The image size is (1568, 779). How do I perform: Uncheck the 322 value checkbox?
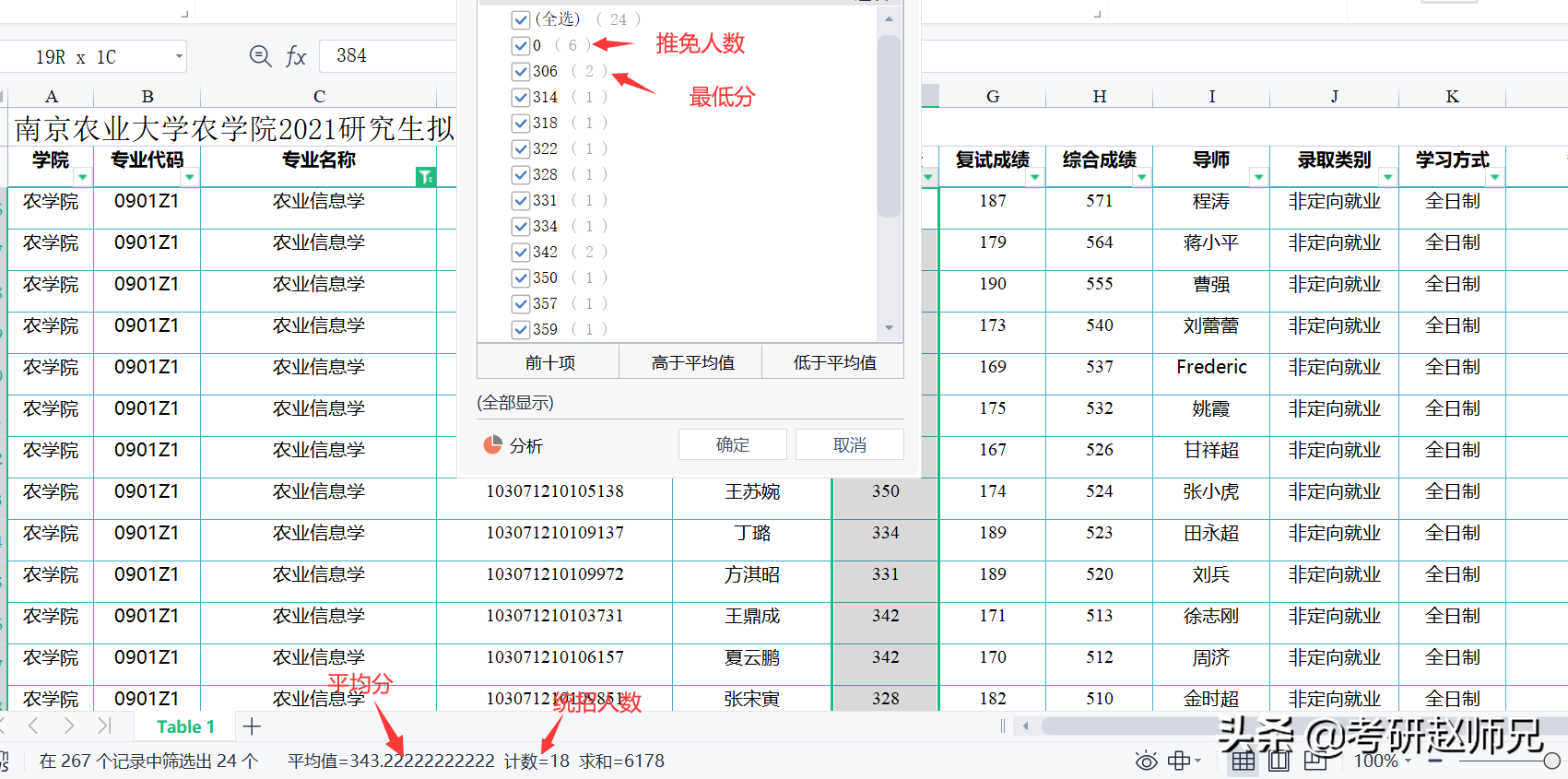click(521, 148)
